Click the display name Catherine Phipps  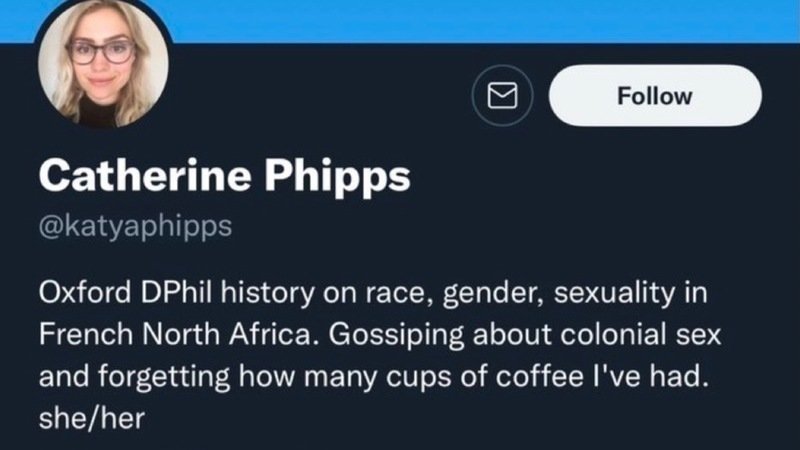point(225,177)
